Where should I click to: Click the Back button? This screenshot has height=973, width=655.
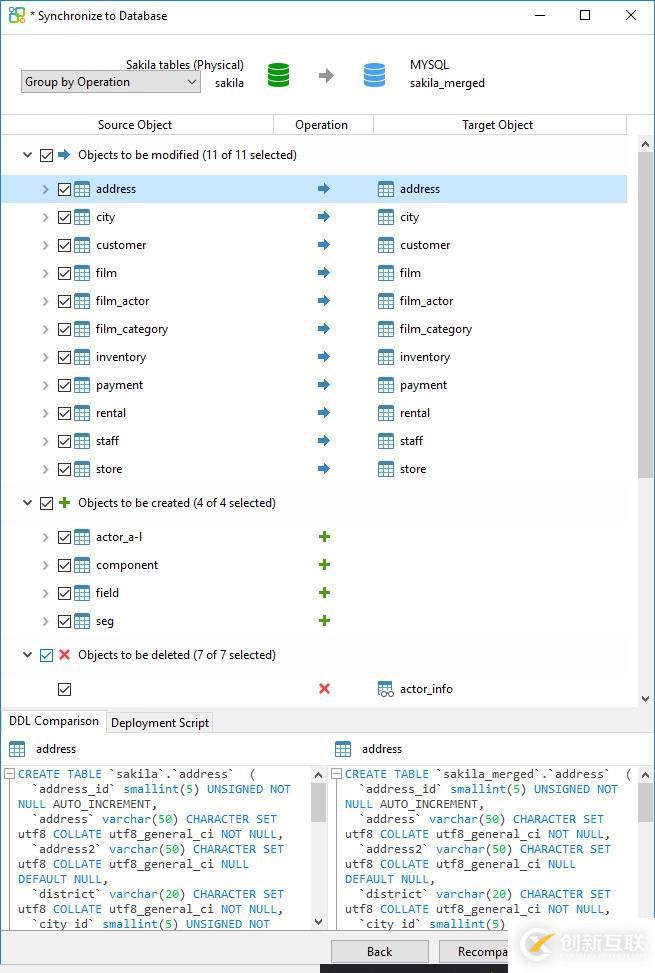380,952
